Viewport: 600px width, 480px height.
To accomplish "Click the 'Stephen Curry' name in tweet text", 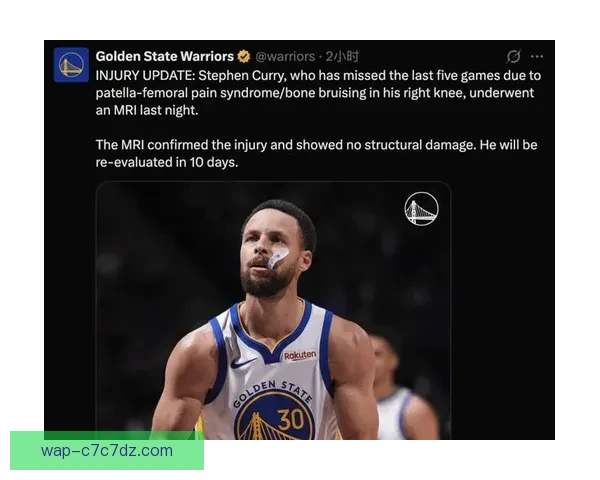I will pyautogui.click(x=241, y=75).
